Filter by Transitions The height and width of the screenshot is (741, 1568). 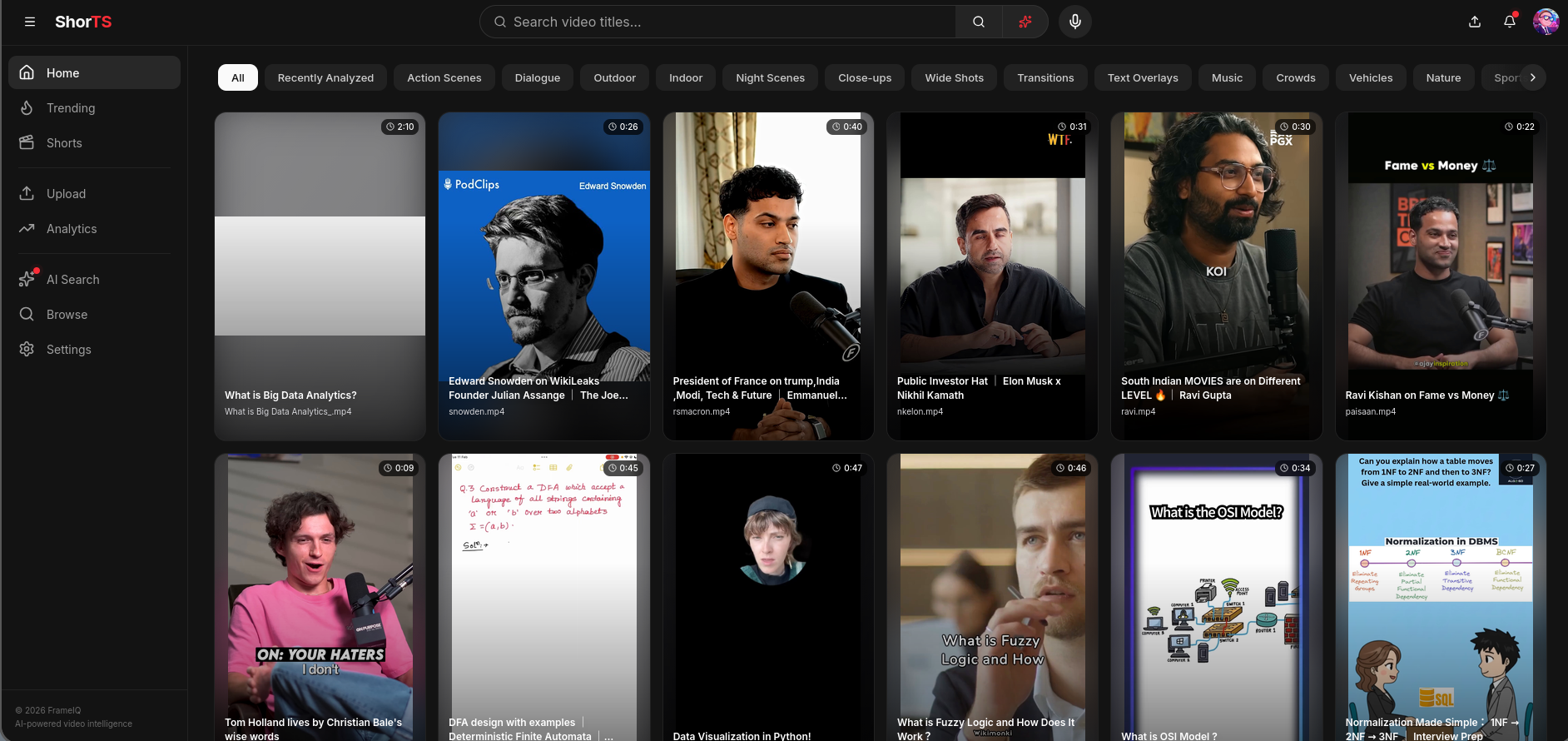[1045, 77]
